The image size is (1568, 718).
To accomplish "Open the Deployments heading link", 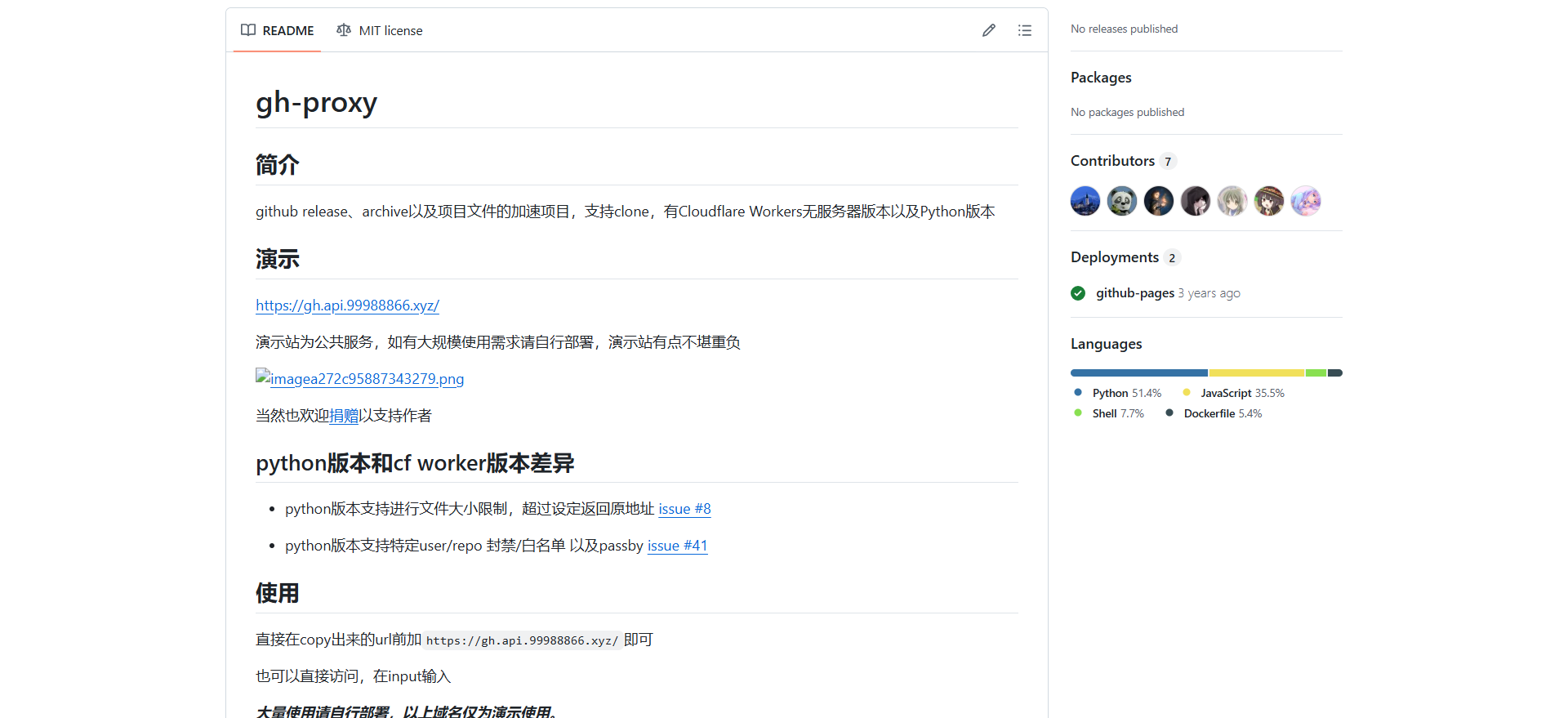I will point(1114,257).
